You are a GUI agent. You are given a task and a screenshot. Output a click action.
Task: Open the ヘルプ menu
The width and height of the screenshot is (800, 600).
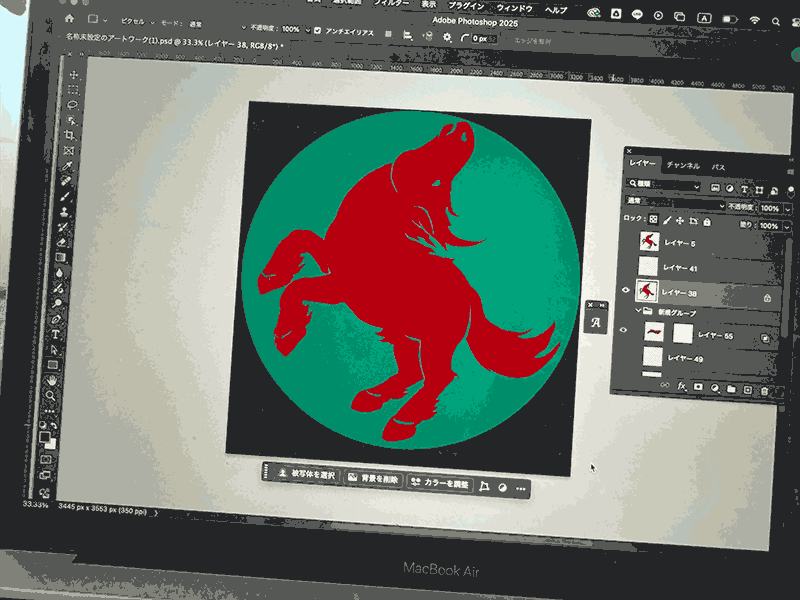[x=556, y=10]
